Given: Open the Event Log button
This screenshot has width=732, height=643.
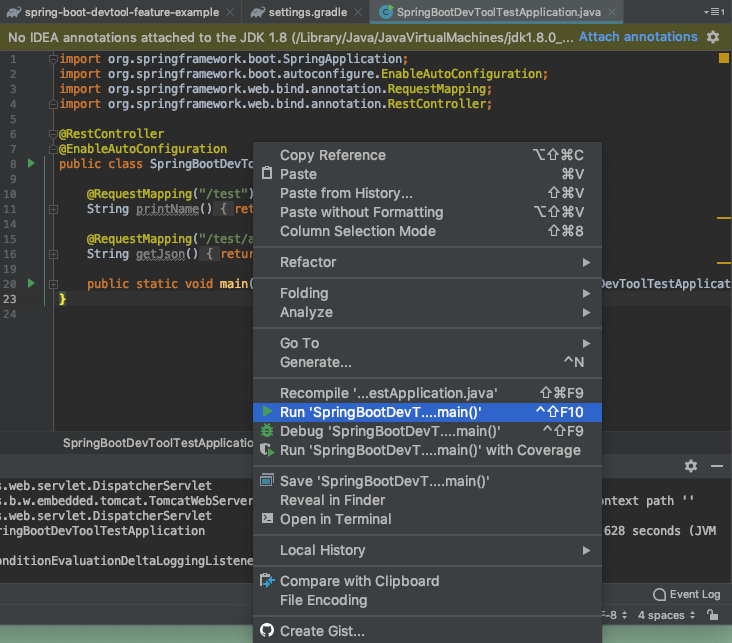Looking at the screenshot, I should point(687,594).
